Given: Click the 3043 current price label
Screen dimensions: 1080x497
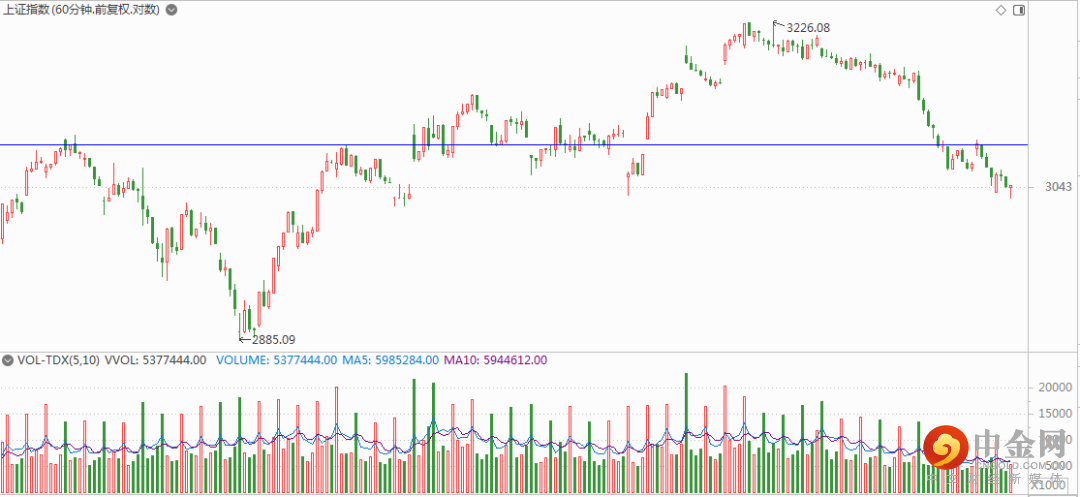Looking at the screenshot, I should [1058, 187].
